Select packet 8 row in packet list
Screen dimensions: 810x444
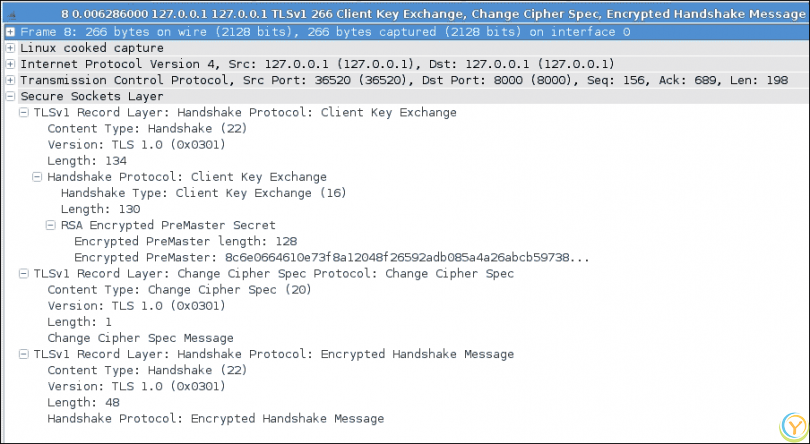(x=400, y=14)
